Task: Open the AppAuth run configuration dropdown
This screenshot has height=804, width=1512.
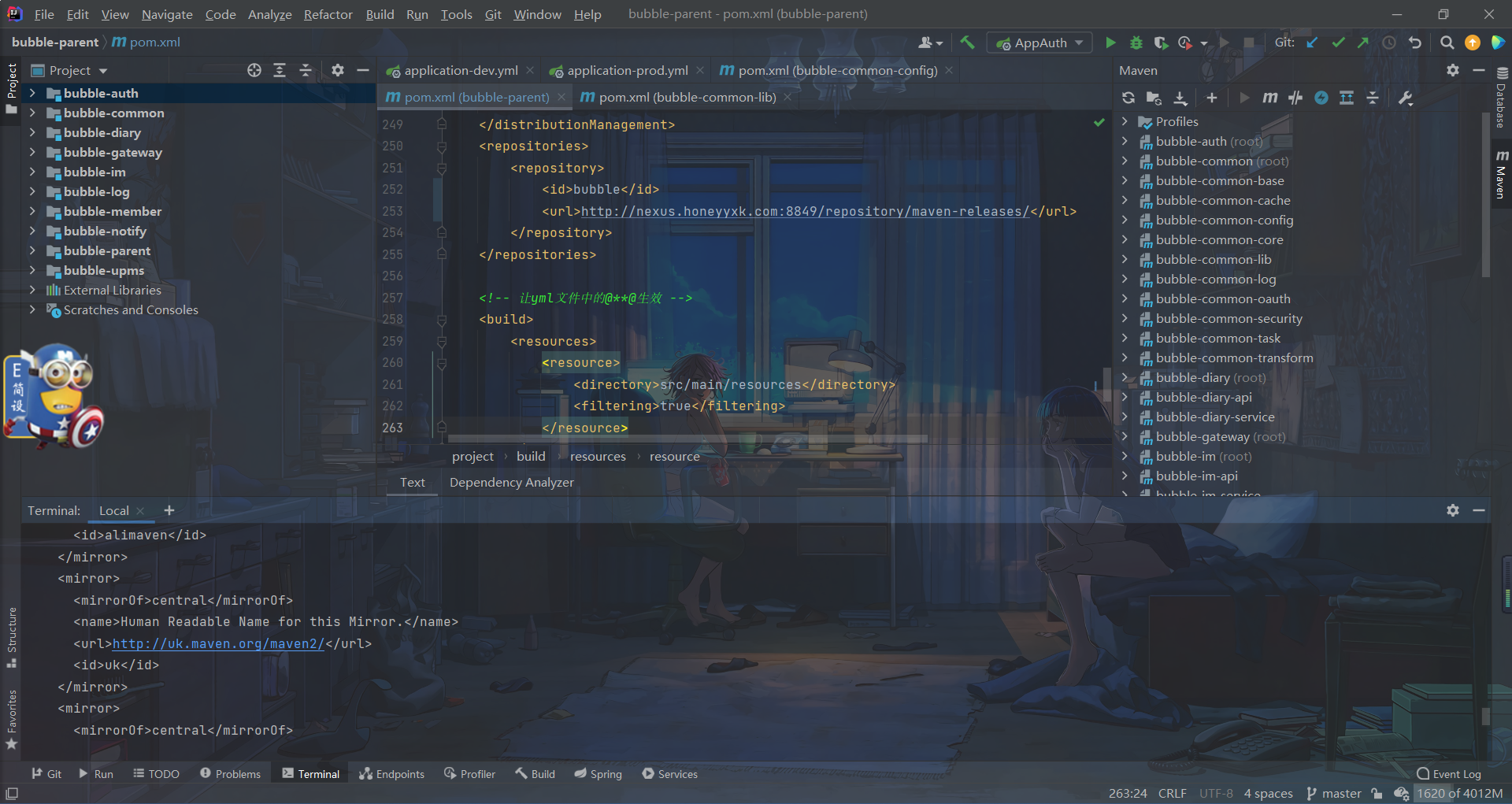Action: (1039, 43)
